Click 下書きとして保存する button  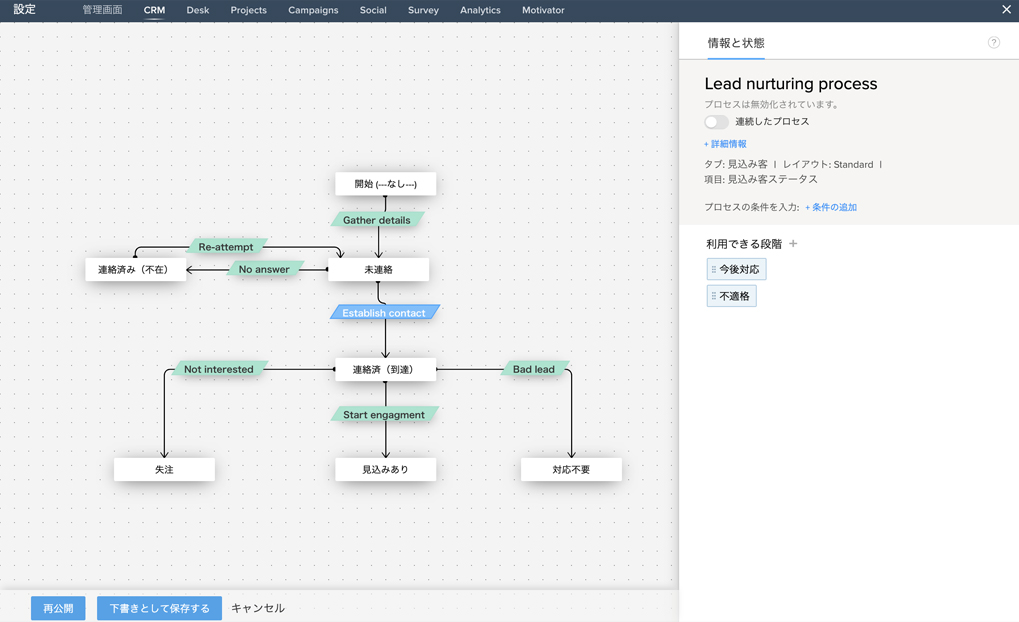coord(159,608)
